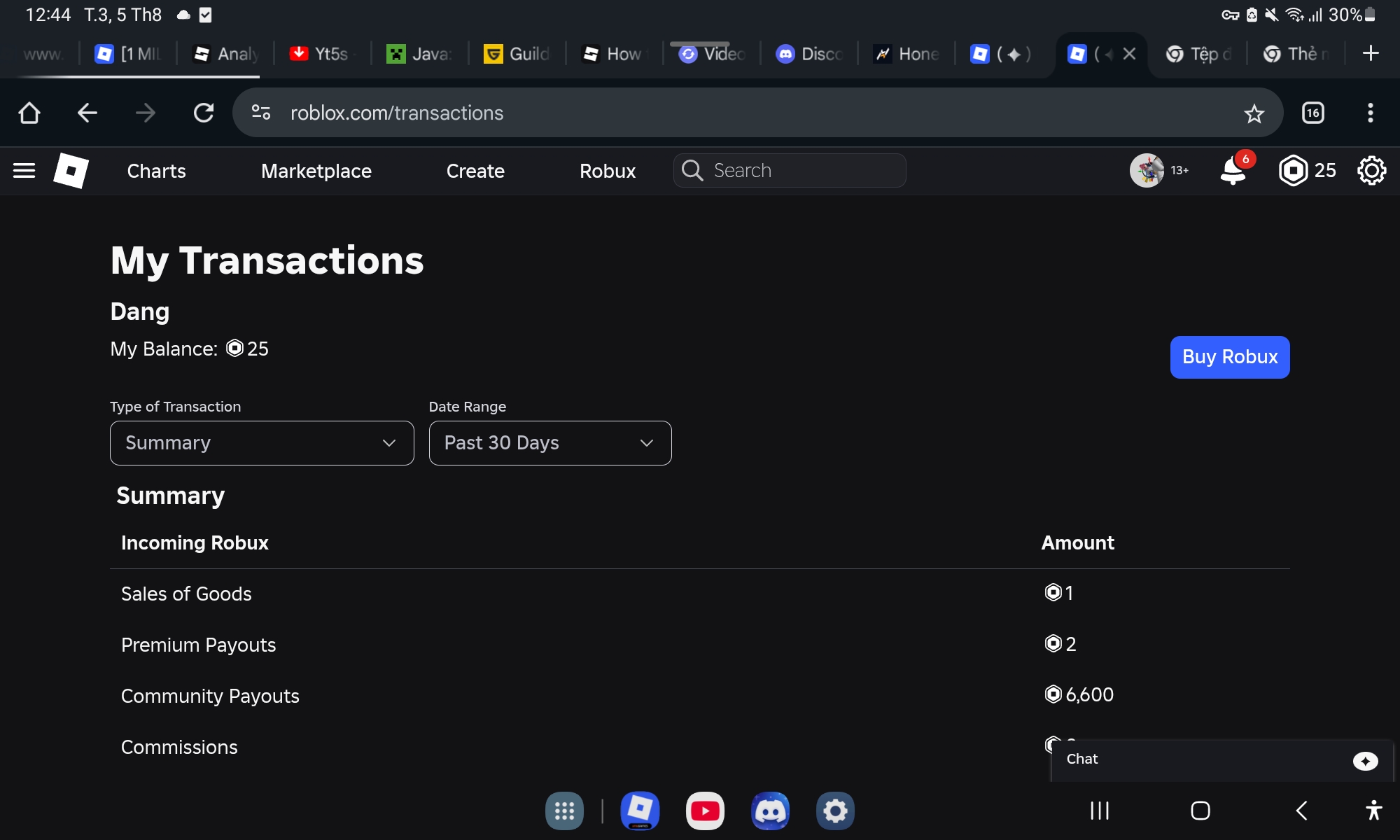Open the Marketplace menu item
The height and width of the screenshot is (840, 1400).
(x=316, y=171)
